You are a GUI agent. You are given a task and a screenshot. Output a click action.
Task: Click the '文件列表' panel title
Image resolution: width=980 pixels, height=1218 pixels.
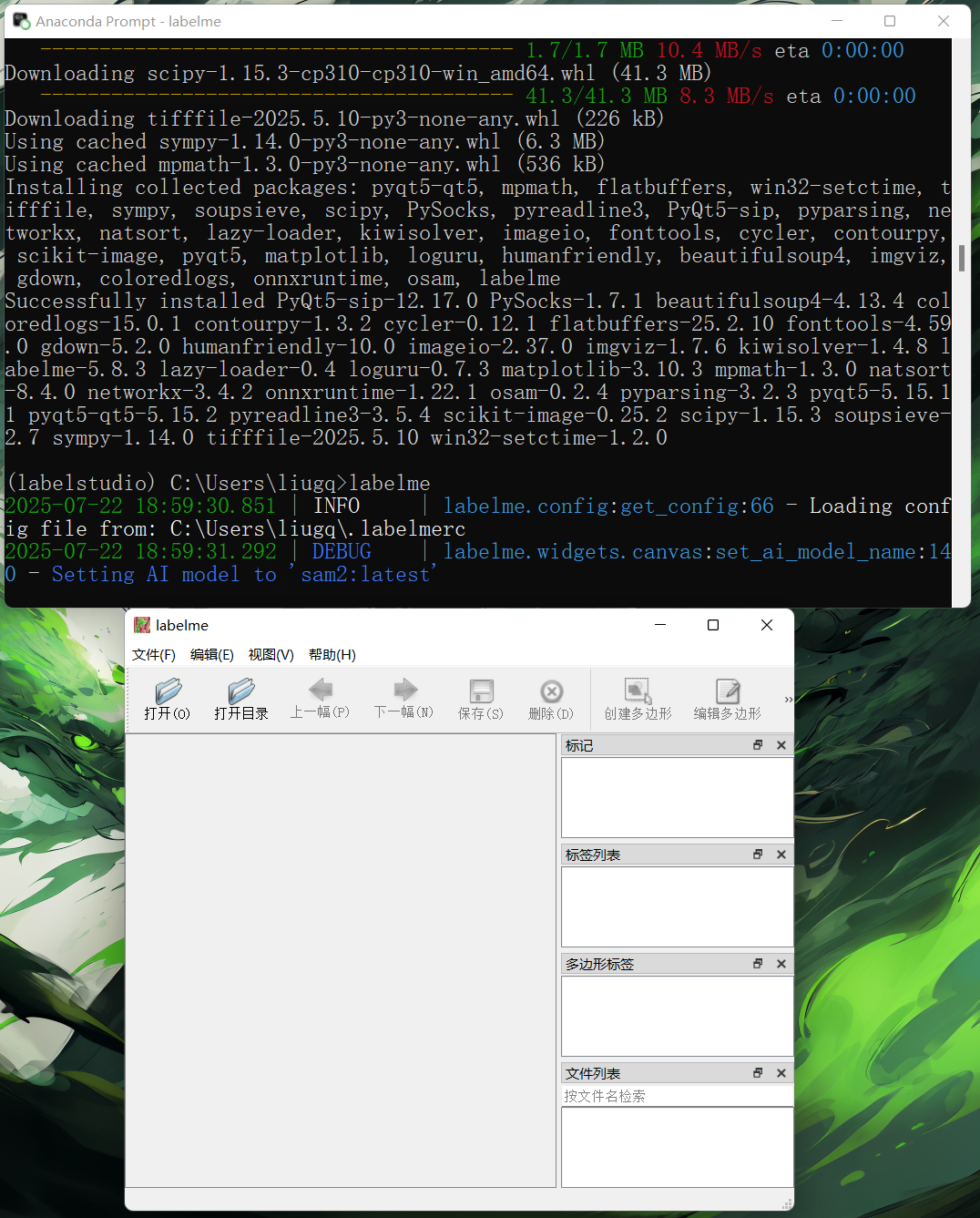[593, 1073]
